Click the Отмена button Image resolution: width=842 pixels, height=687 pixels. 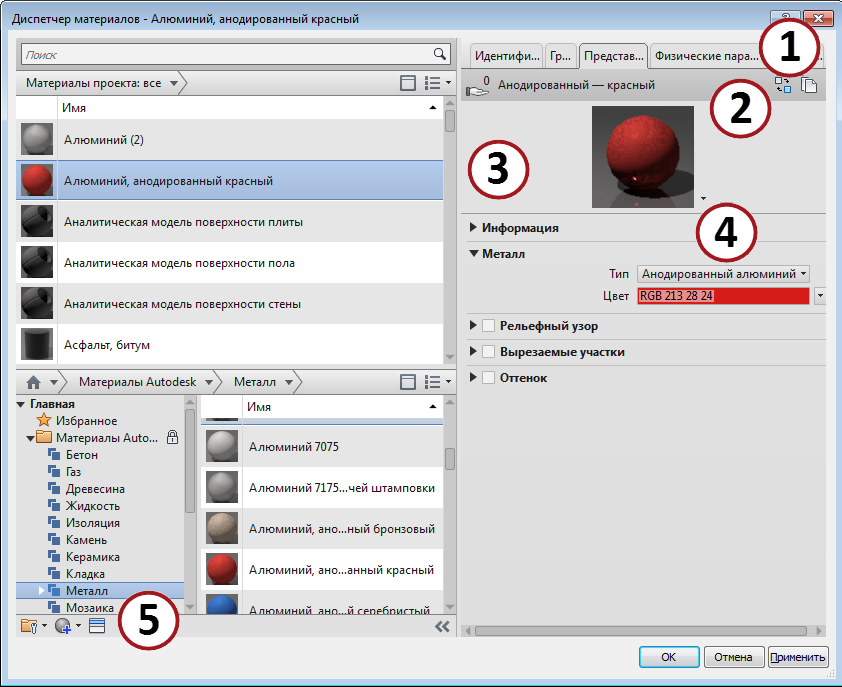coord(733,656)
